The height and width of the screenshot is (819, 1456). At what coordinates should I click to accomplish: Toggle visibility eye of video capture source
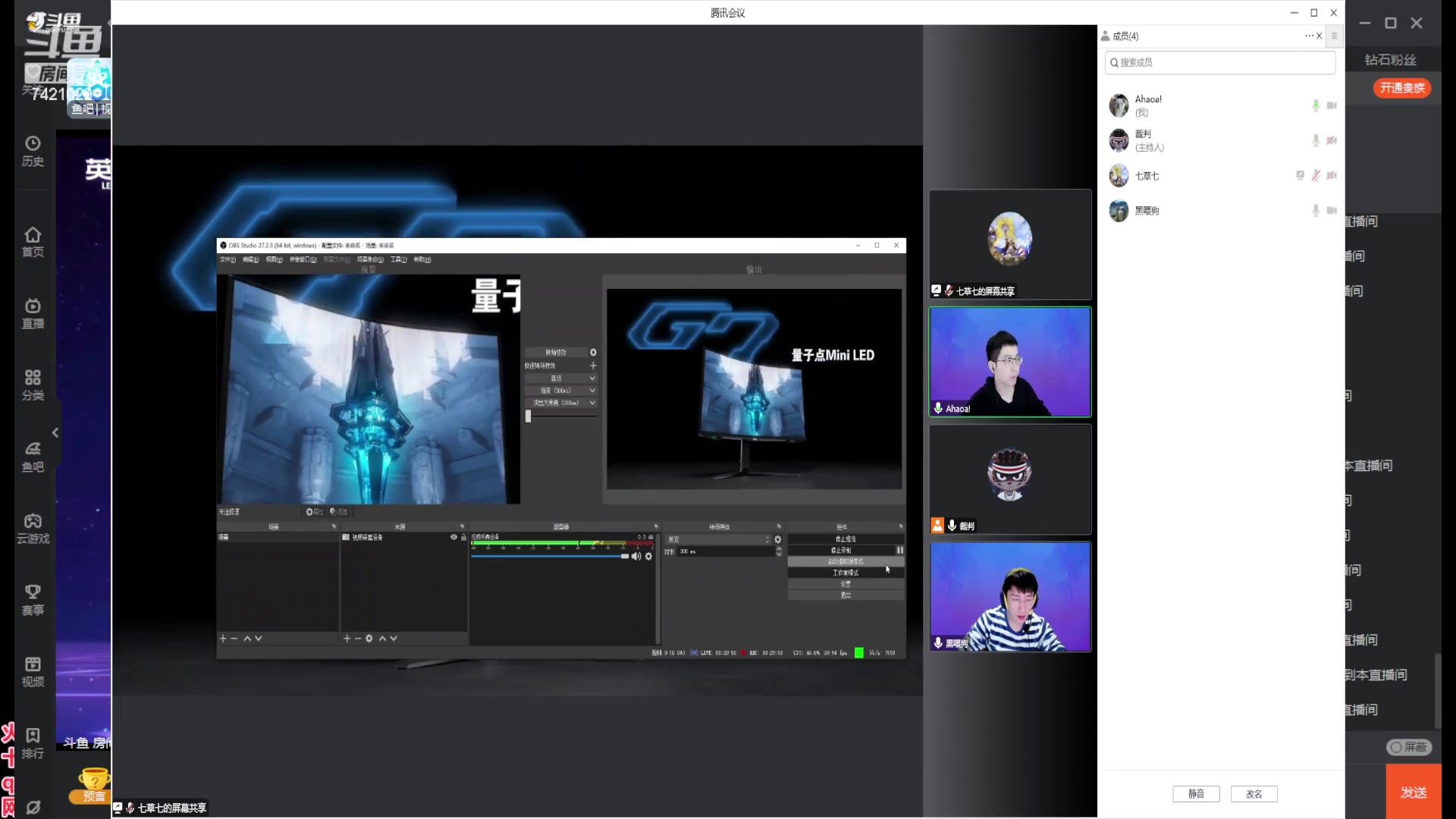point(453,537)
